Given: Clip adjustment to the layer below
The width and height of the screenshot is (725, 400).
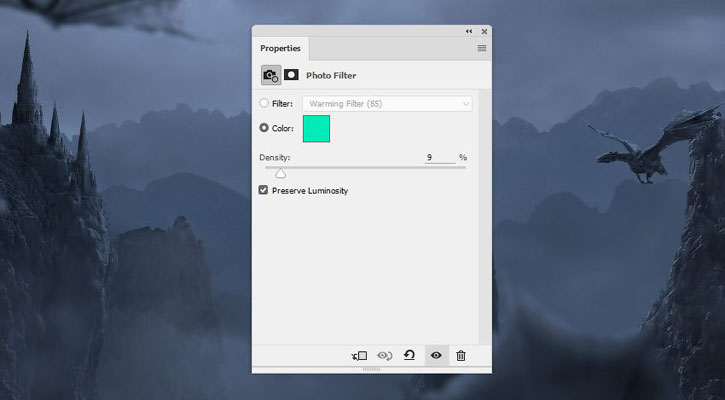Looking at the screenshot, I should (x=359, y=356).
